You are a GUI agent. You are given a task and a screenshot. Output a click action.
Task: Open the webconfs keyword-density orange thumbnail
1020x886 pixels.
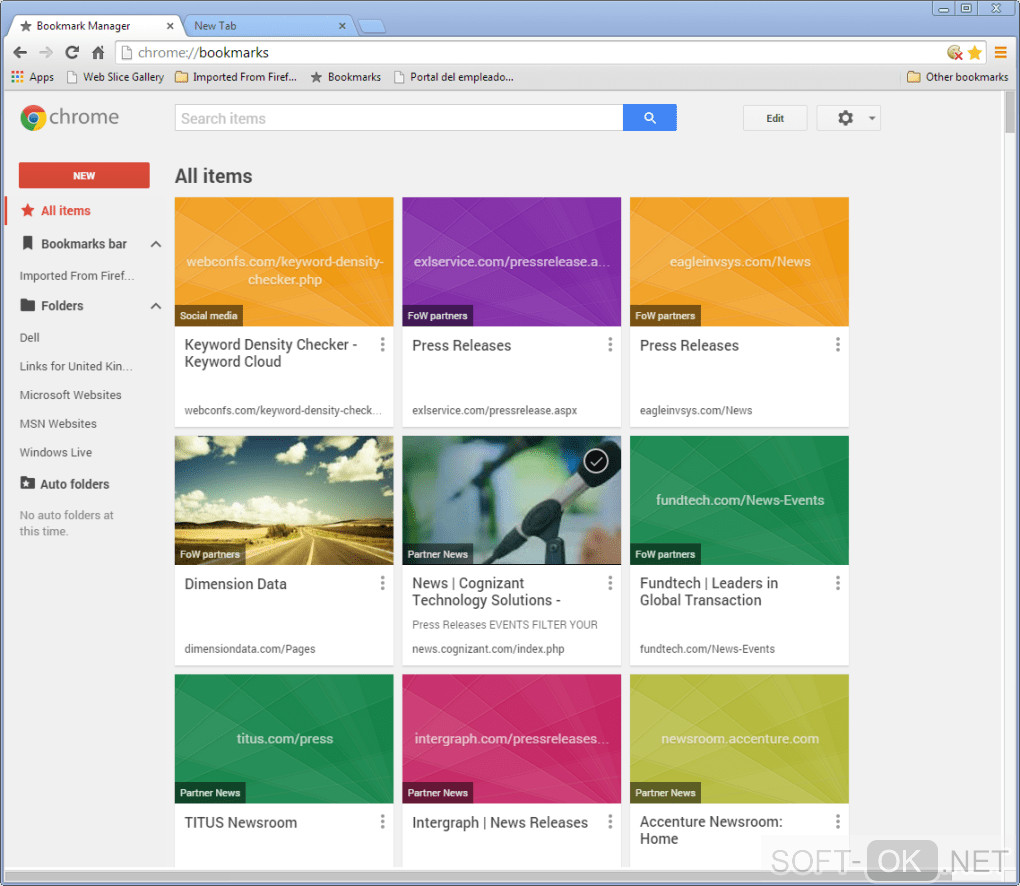click(284, 262)
